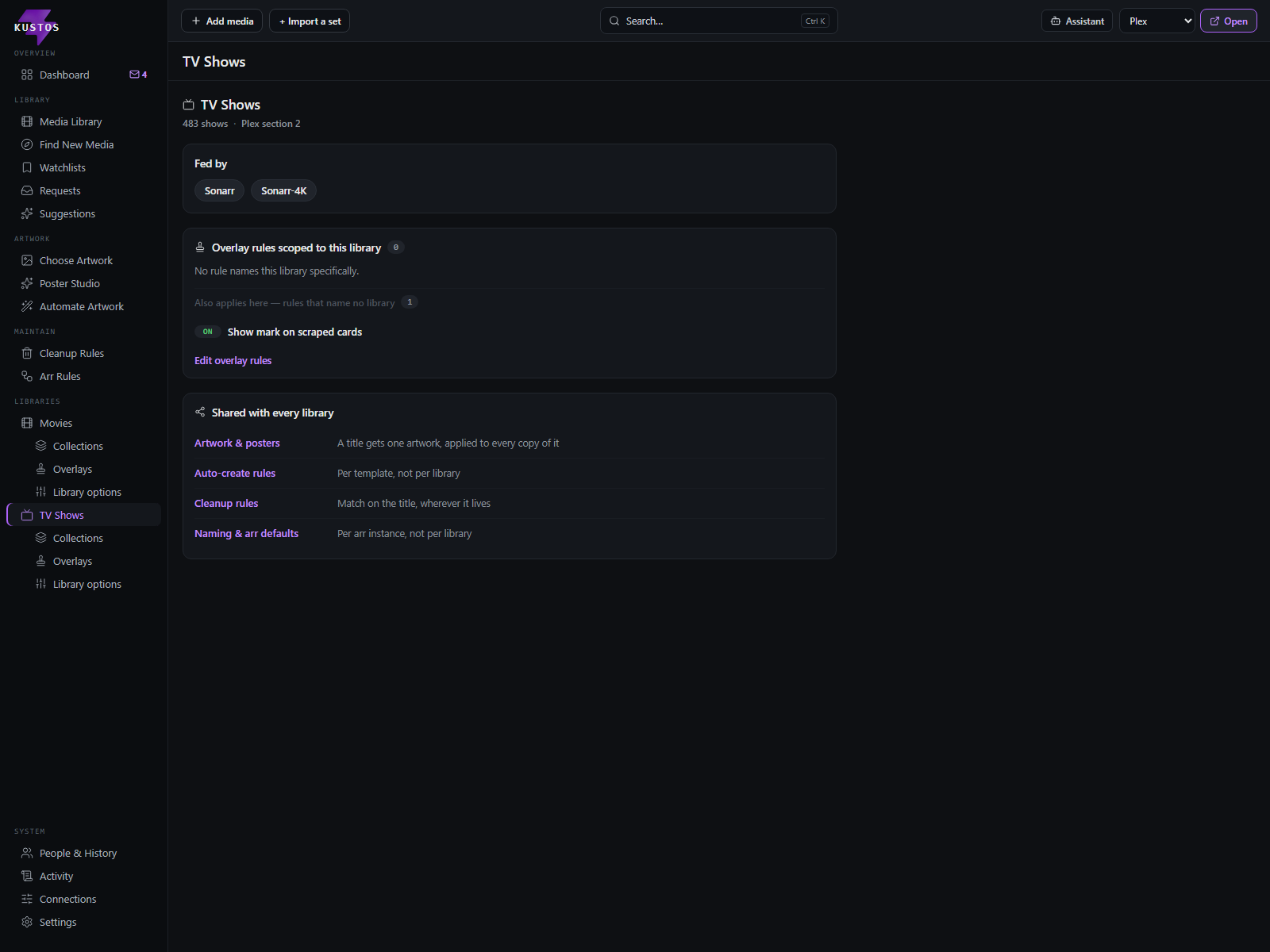The height and width of the screenshot is (952, 1270).
Task: Click the Find New Media compass icon
Action: click(27, 144)
